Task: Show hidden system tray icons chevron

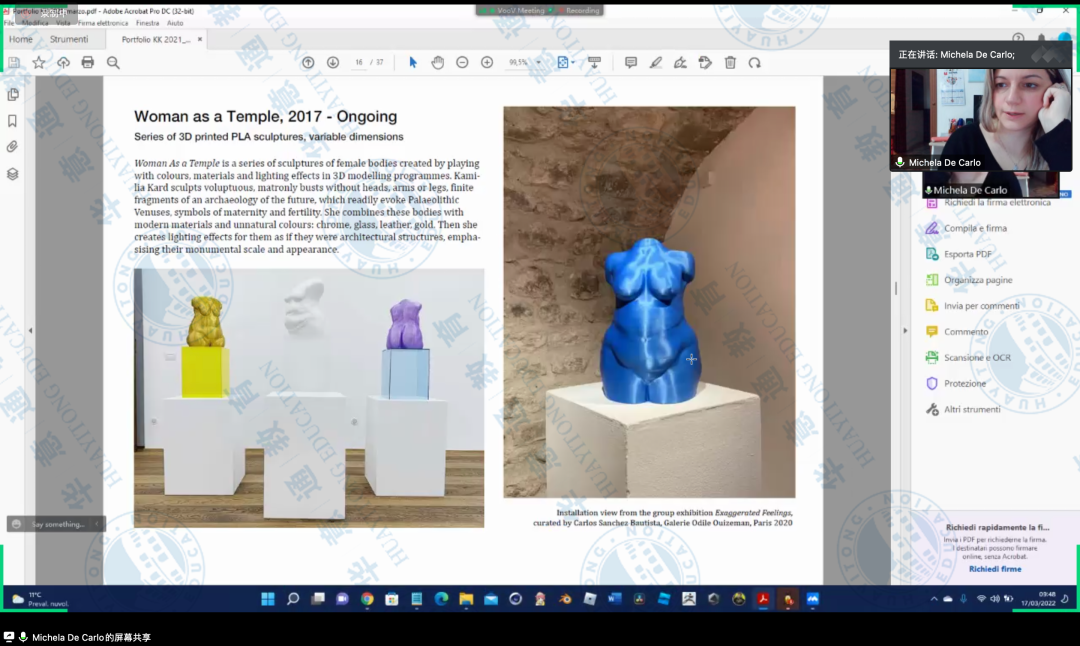Action: click(x=934, y=598)
